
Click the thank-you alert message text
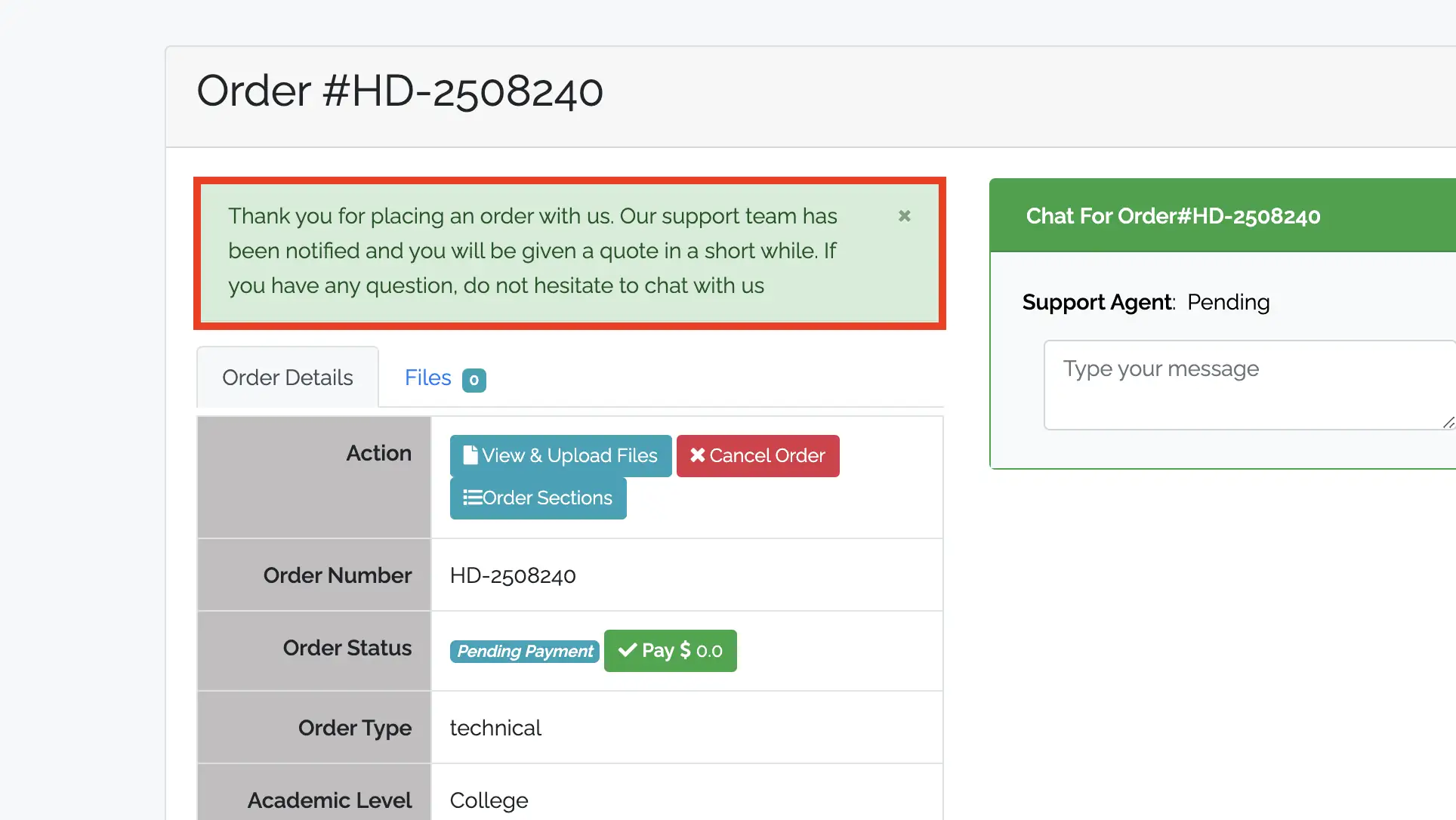[532, 251]
